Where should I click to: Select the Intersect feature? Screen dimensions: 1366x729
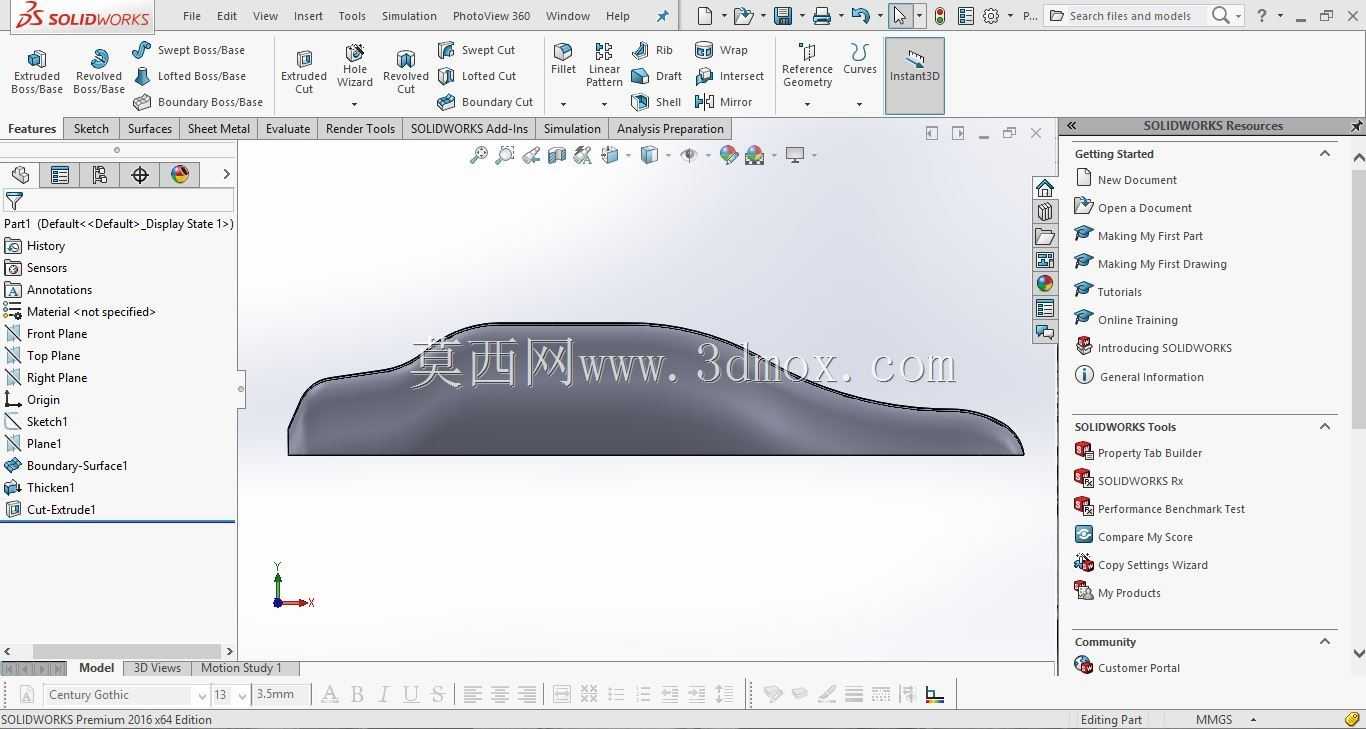[x=729, y=76]
